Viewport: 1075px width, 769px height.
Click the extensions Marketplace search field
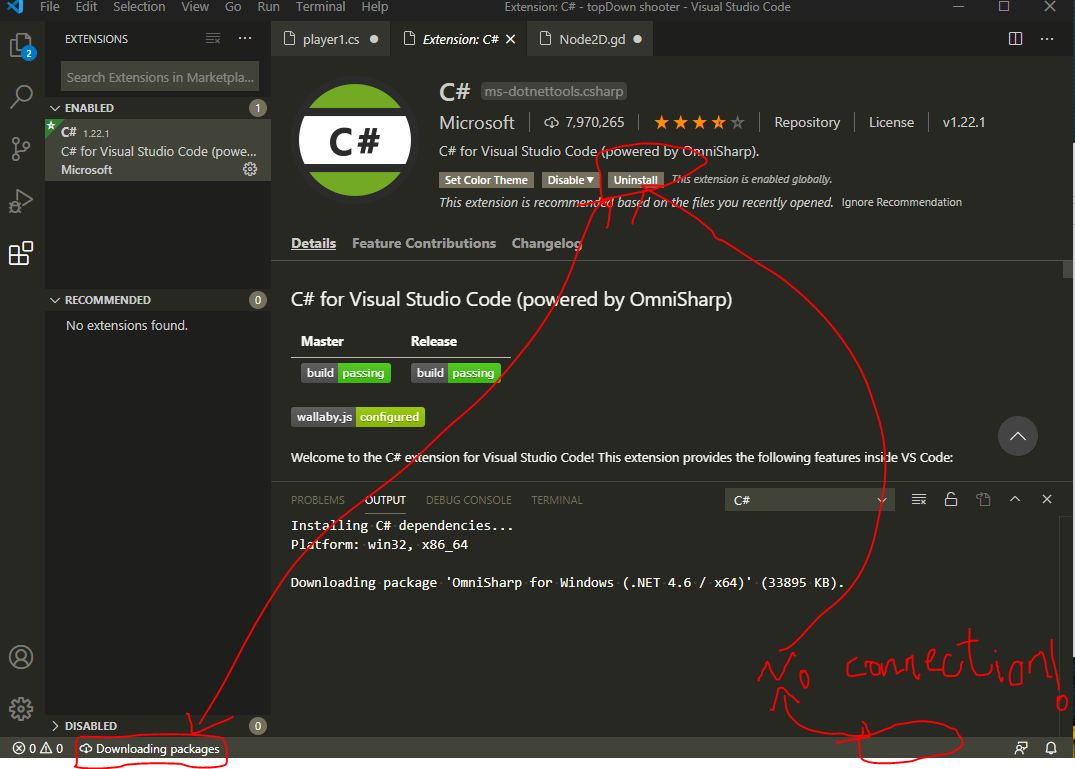158,77
